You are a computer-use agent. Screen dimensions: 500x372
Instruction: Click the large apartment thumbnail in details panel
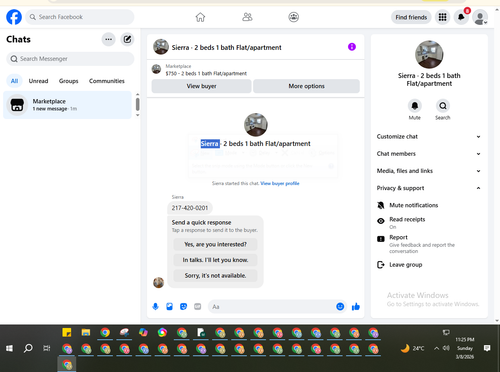click(429, 55)
